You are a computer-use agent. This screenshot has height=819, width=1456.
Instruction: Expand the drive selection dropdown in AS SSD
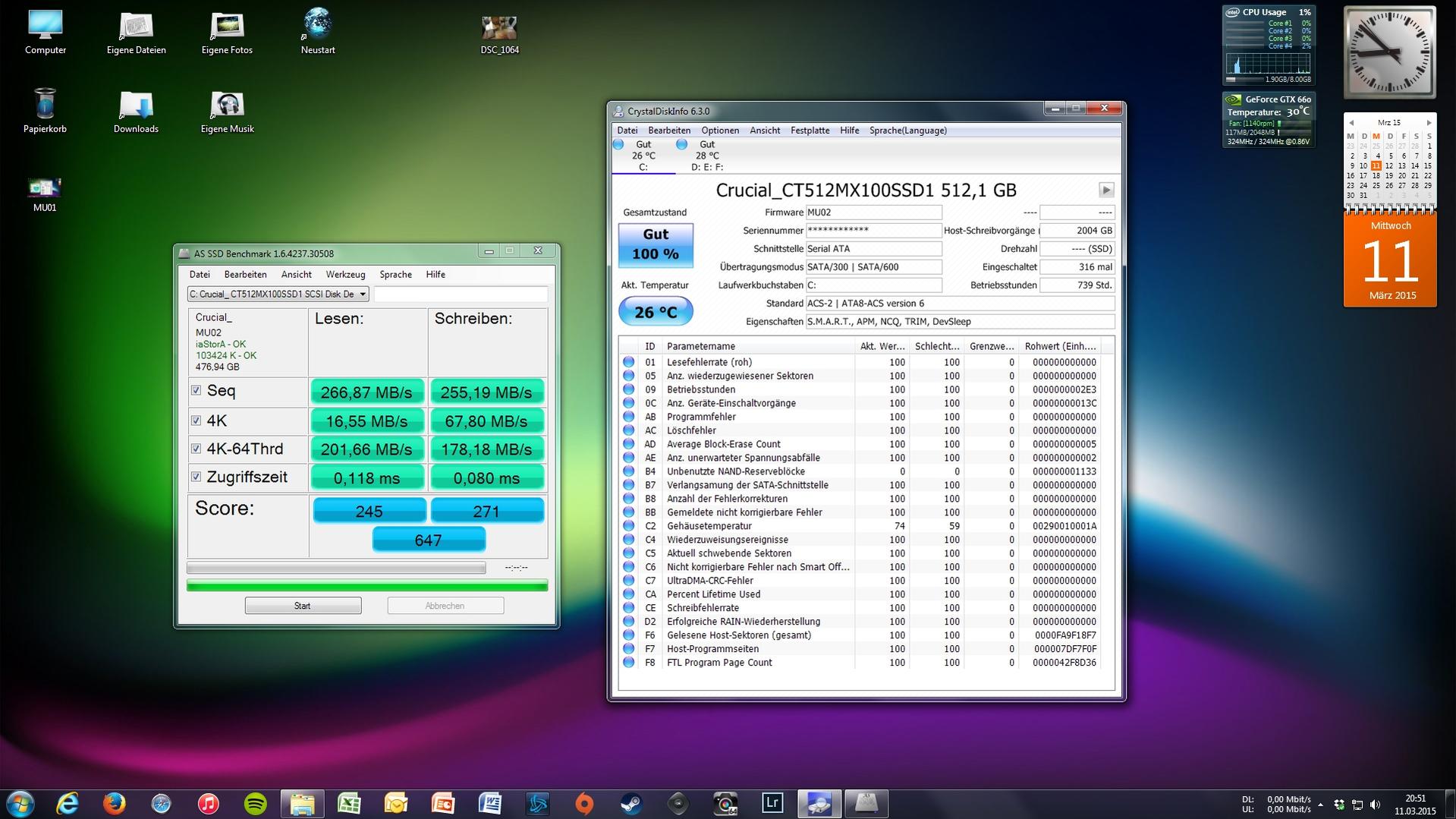coord(363,294)
